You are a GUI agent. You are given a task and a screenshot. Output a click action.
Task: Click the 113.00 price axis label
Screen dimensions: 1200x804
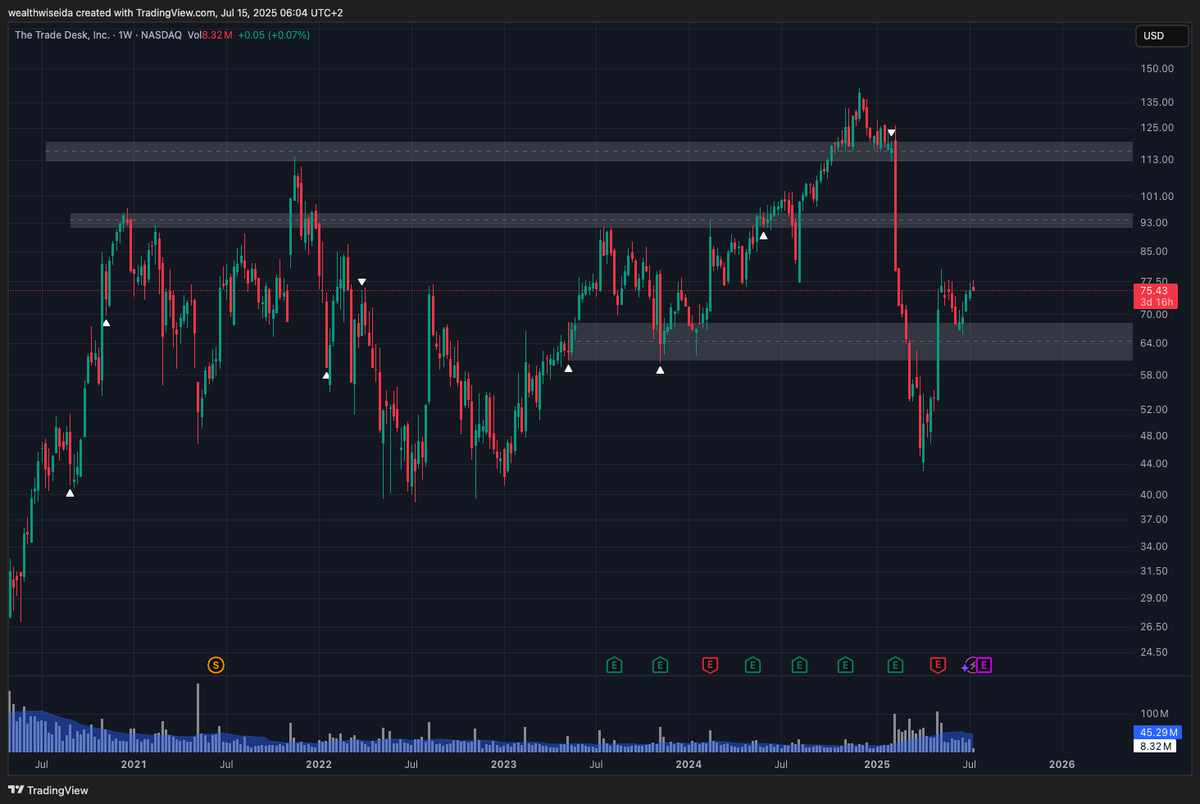pyautogui.click(x=1158, y=160)
